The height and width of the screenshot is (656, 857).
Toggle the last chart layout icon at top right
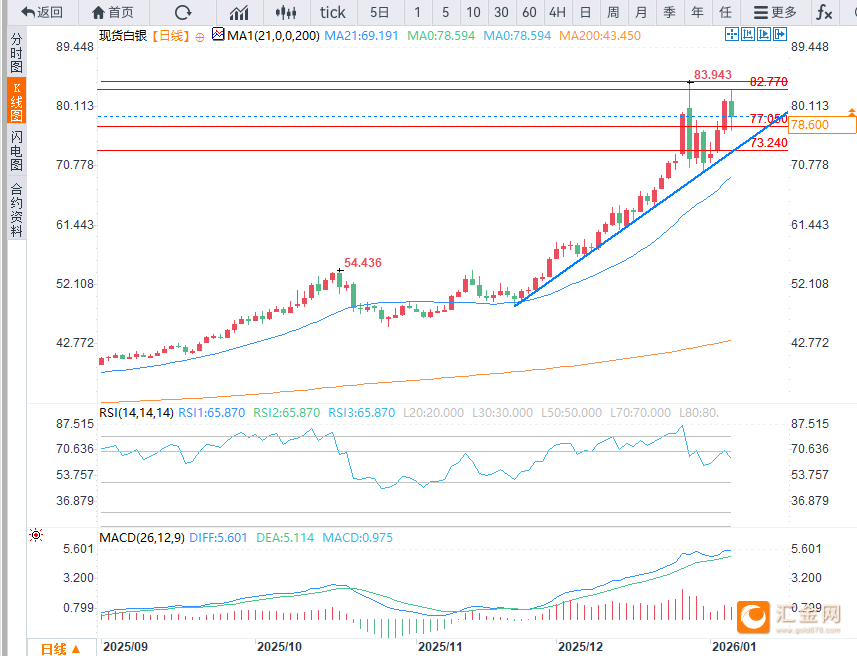pyautogui.click(x=778, y=34)
